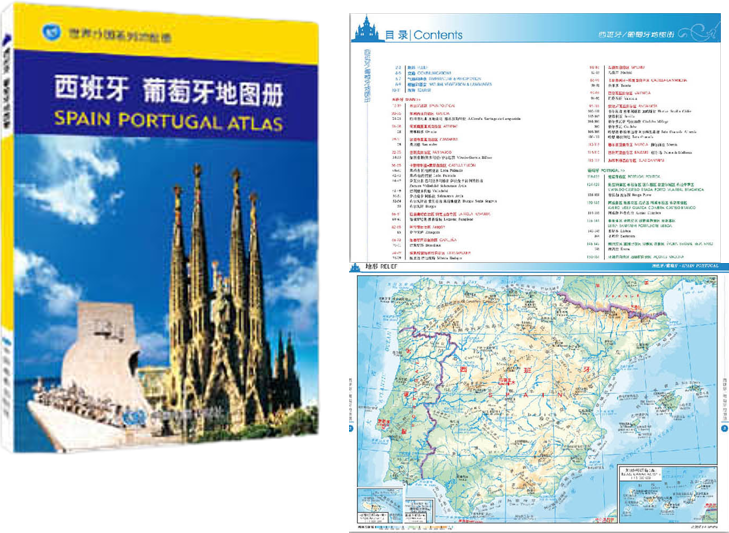This screenshot has width=729, height=533.
Task: Click the 地形 RELIEF header above the map
Action: pos(381,266)
